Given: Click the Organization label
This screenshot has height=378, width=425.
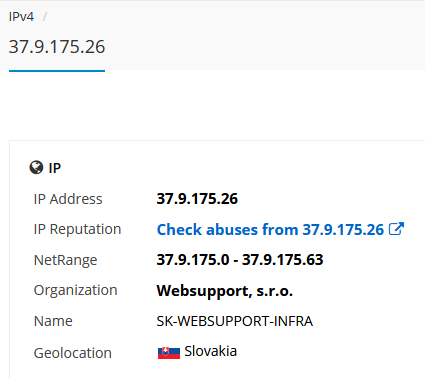Looking at the screenshot, I should click(x=75, y=291).
